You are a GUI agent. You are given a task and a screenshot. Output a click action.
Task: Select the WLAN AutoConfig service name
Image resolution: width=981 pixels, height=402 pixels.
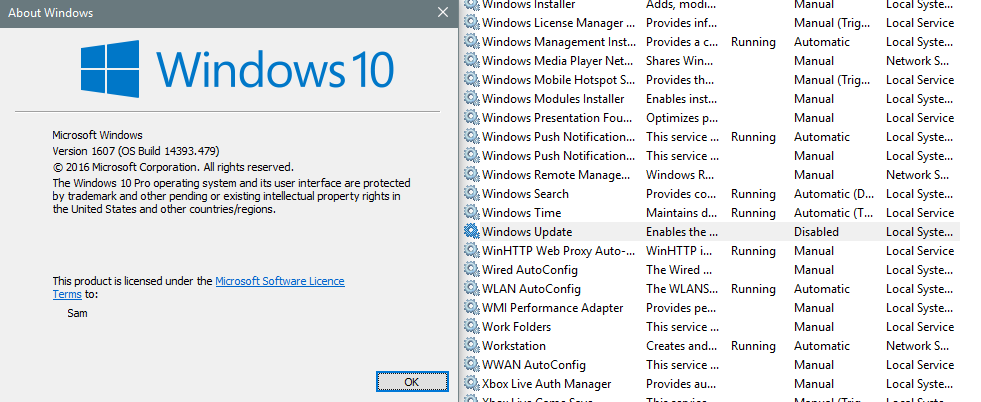[531, 289]
